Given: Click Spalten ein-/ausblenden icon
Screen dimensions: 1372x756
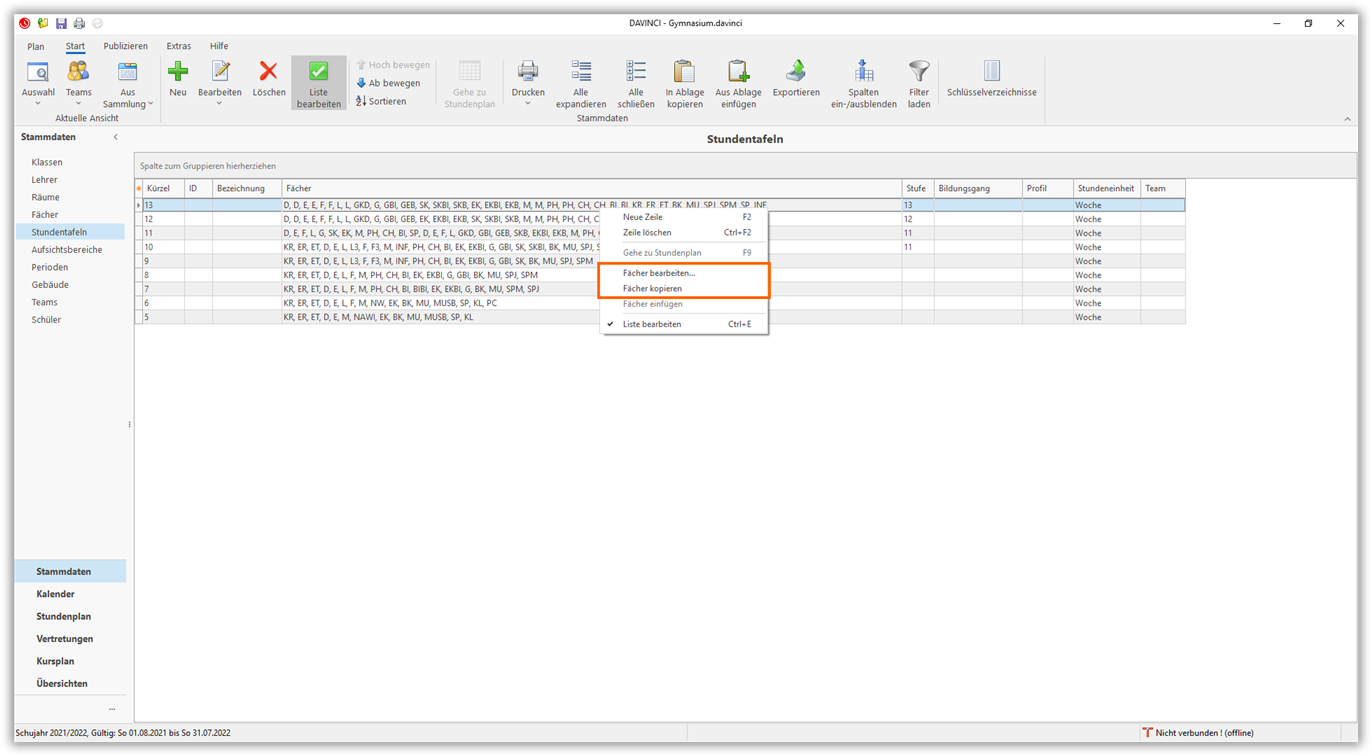Looking at the screenshot, I should (863, 72).
